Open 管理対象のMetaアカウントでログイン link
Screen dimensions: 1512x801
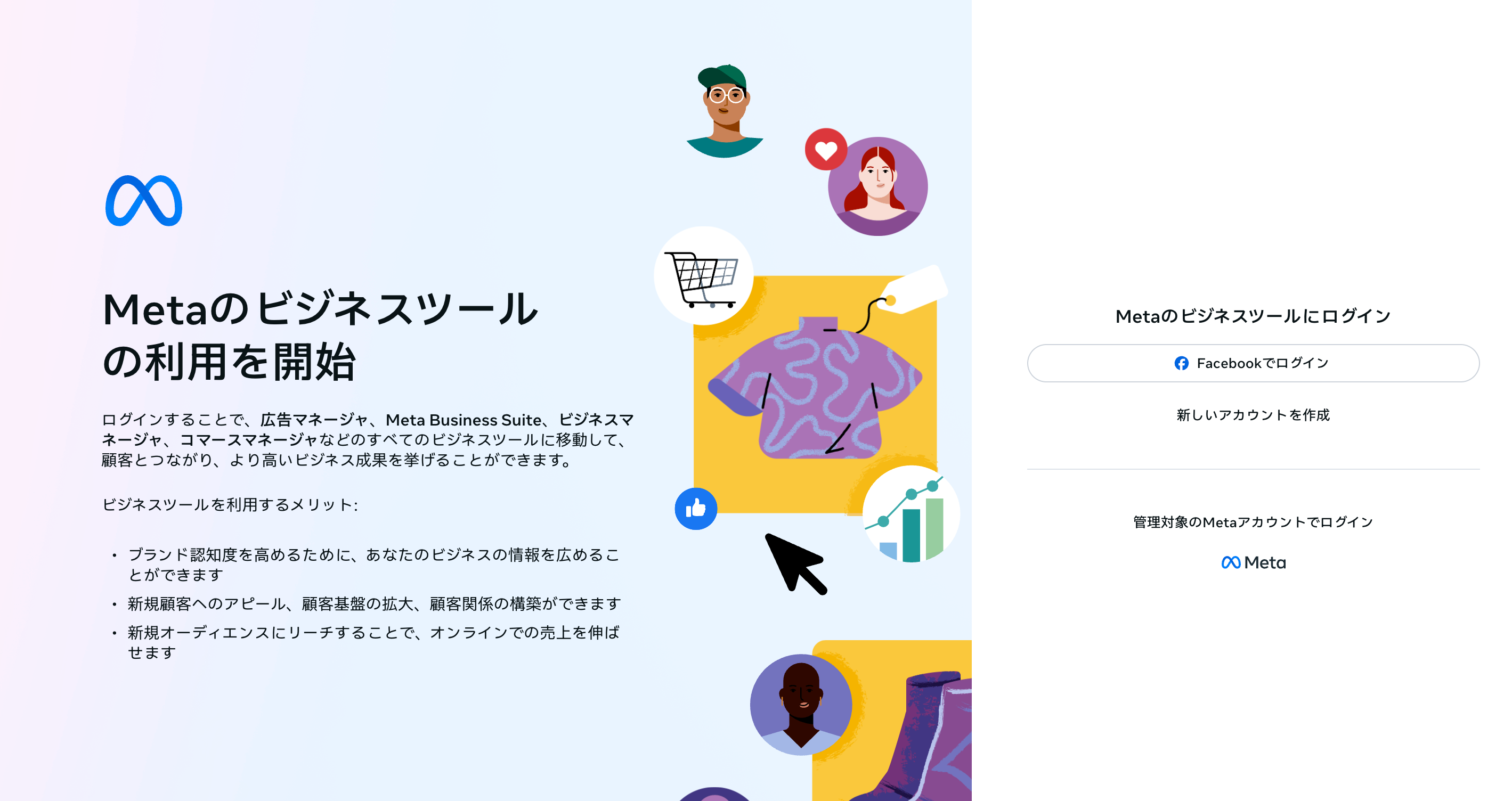pos(1253,522)
